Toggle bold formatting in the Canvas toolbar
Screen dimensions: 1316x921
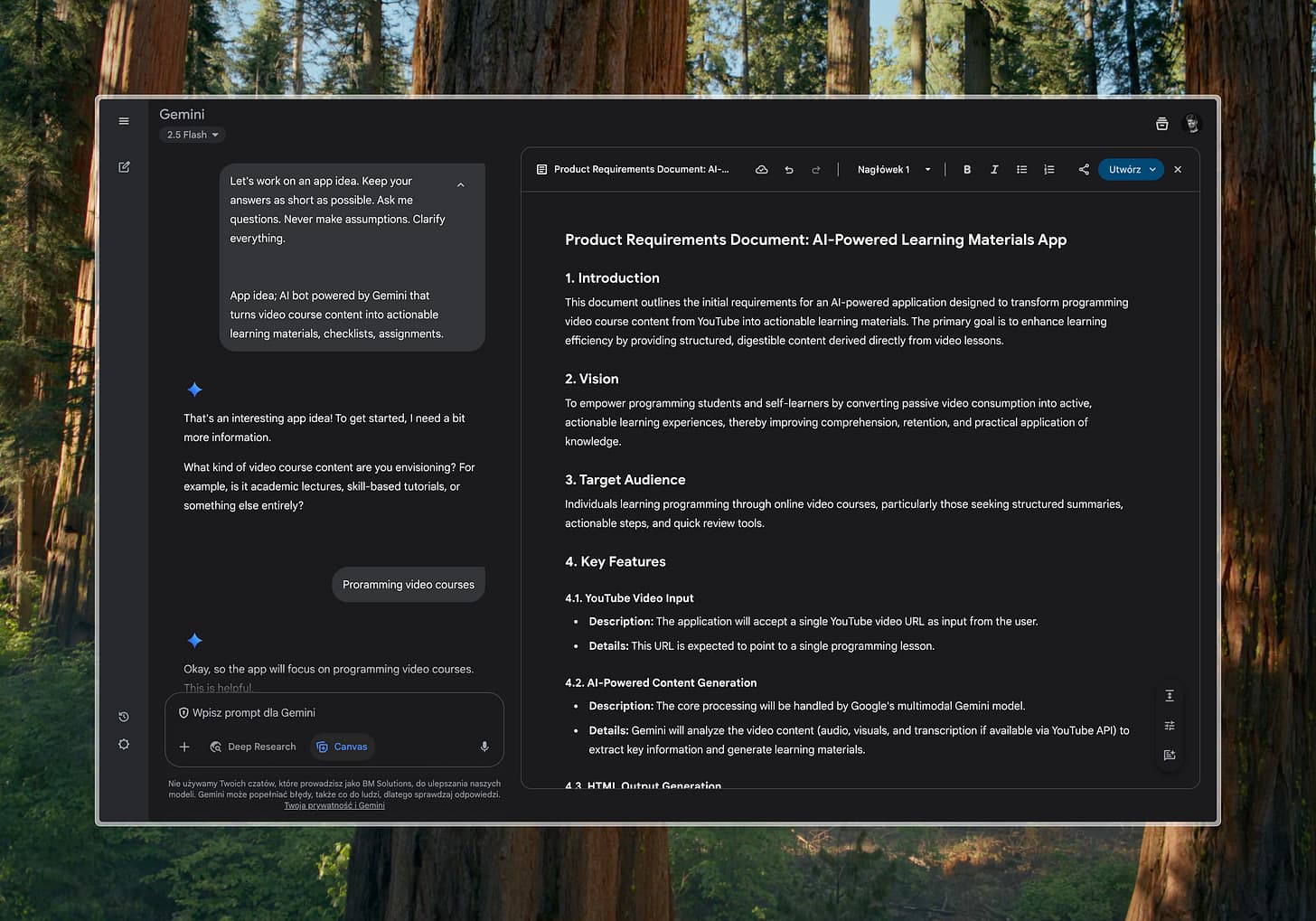966,169
